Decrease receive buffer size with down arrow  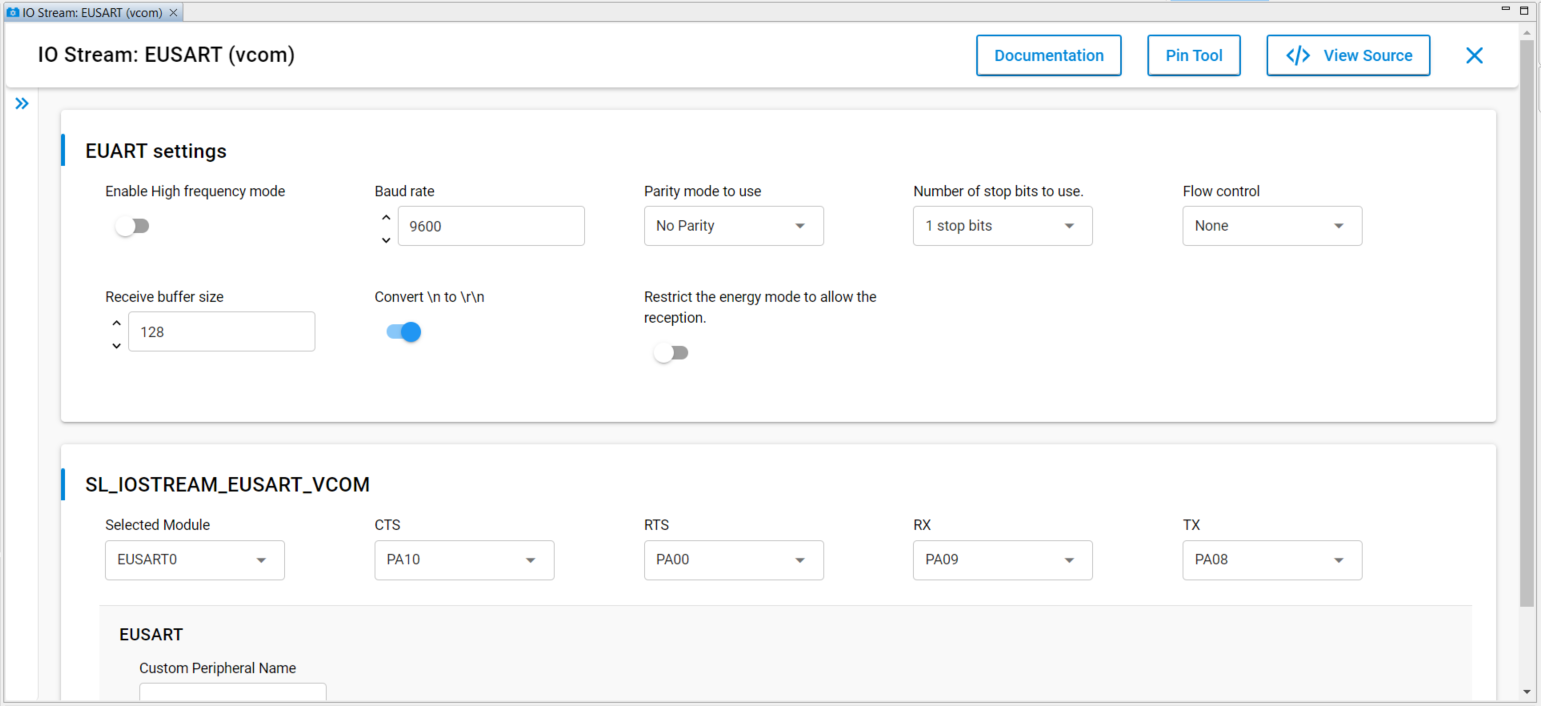pyautogui.click(x=116, y=345)
